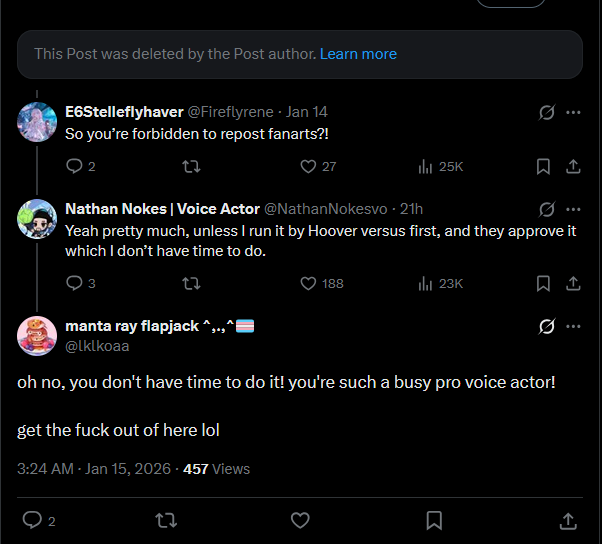Screen dimensions: 602x544
Task: Like the post with 27 likes
Action: pyautogui.click(x=318, y=166)
